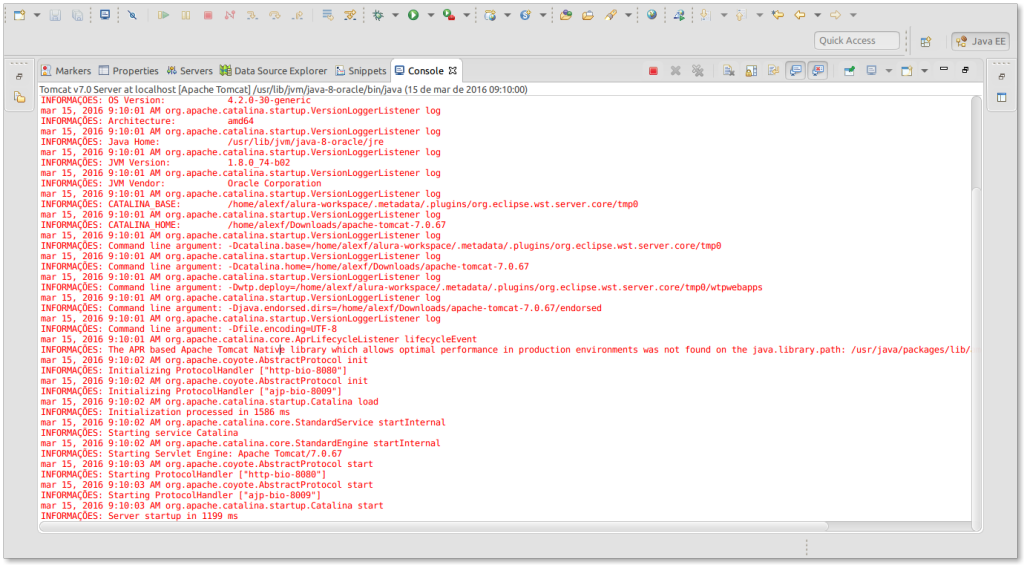This screenshot has height=565, width=1024.
Task: Toggle Show Console on Standard Out
Action: tap(795, 71)
